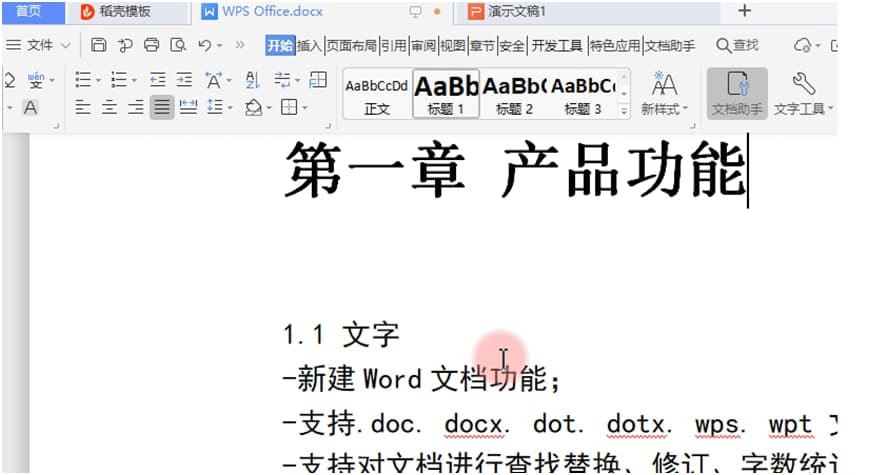Apply the 正文 style
The height and width of the screenshot is (475, 869).
click(x=377, y=95)
